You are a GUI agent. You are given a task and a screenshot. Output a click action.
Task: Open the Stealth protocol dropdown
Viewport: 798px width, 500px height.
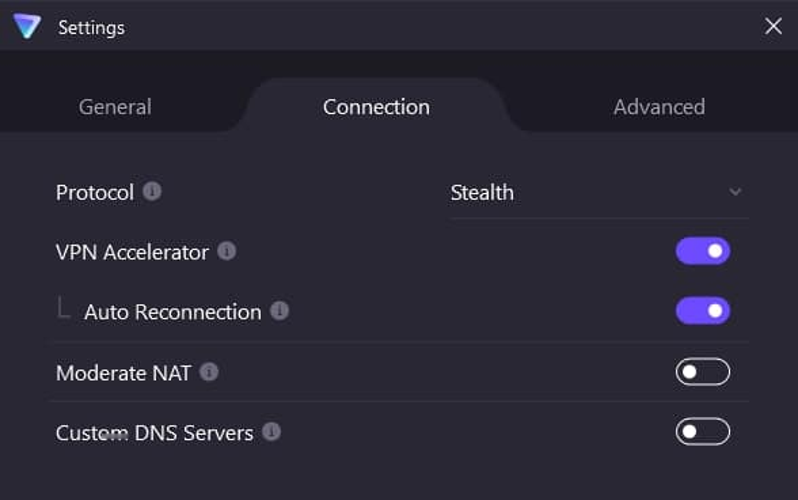coord(597,192)
